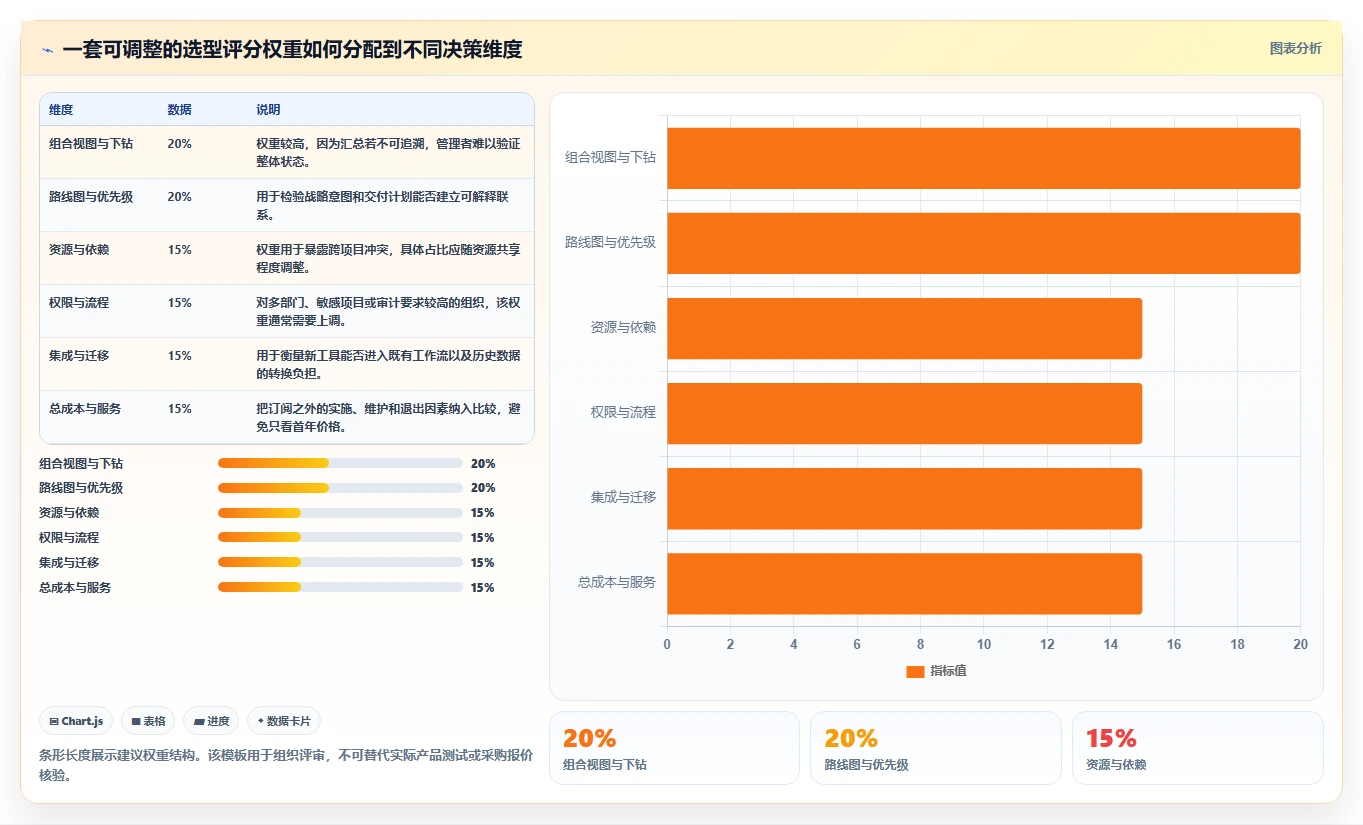Click the orange chart bar for 权限与流程
1363x825 pixels.
coord(905,413)
